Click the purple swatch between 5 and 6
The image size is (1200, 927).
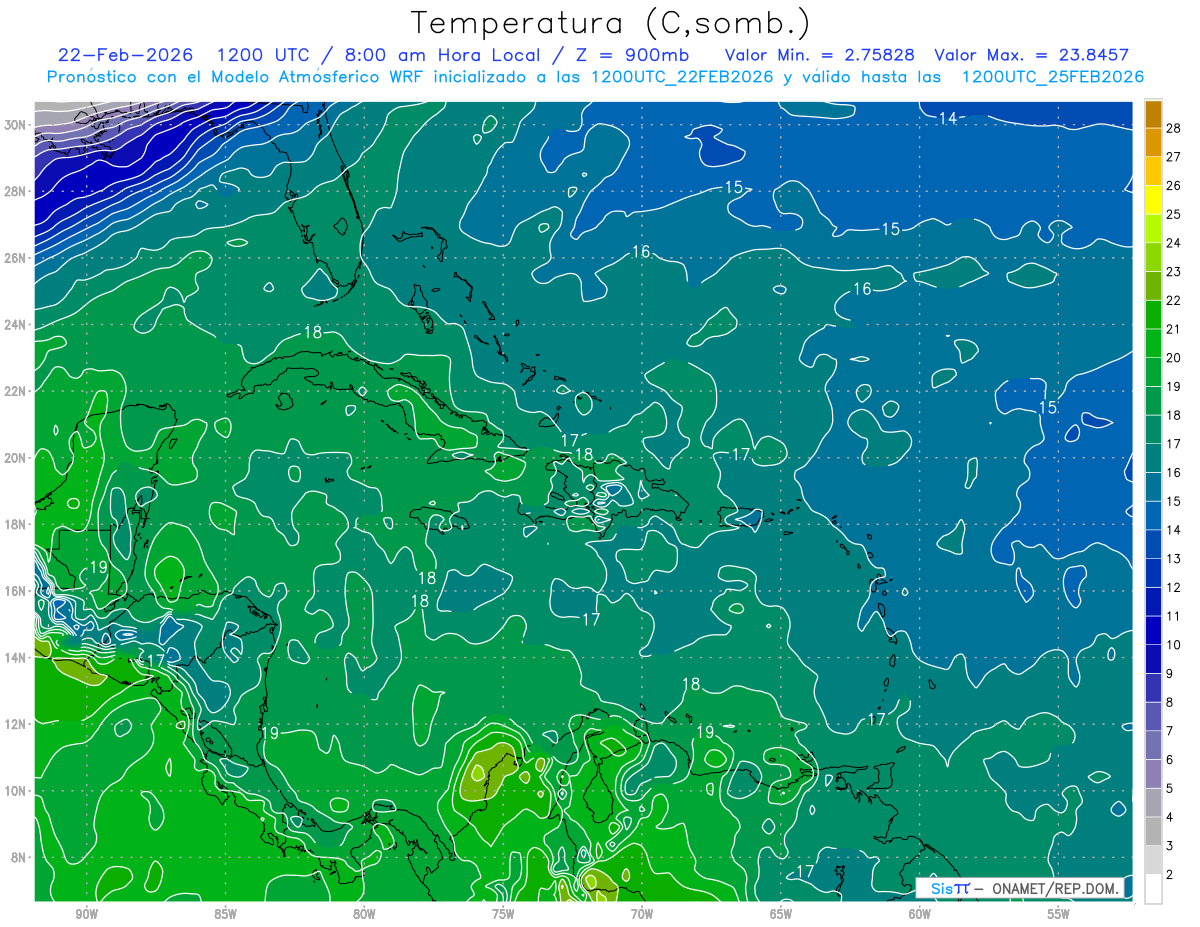[x=1153, y=774]
